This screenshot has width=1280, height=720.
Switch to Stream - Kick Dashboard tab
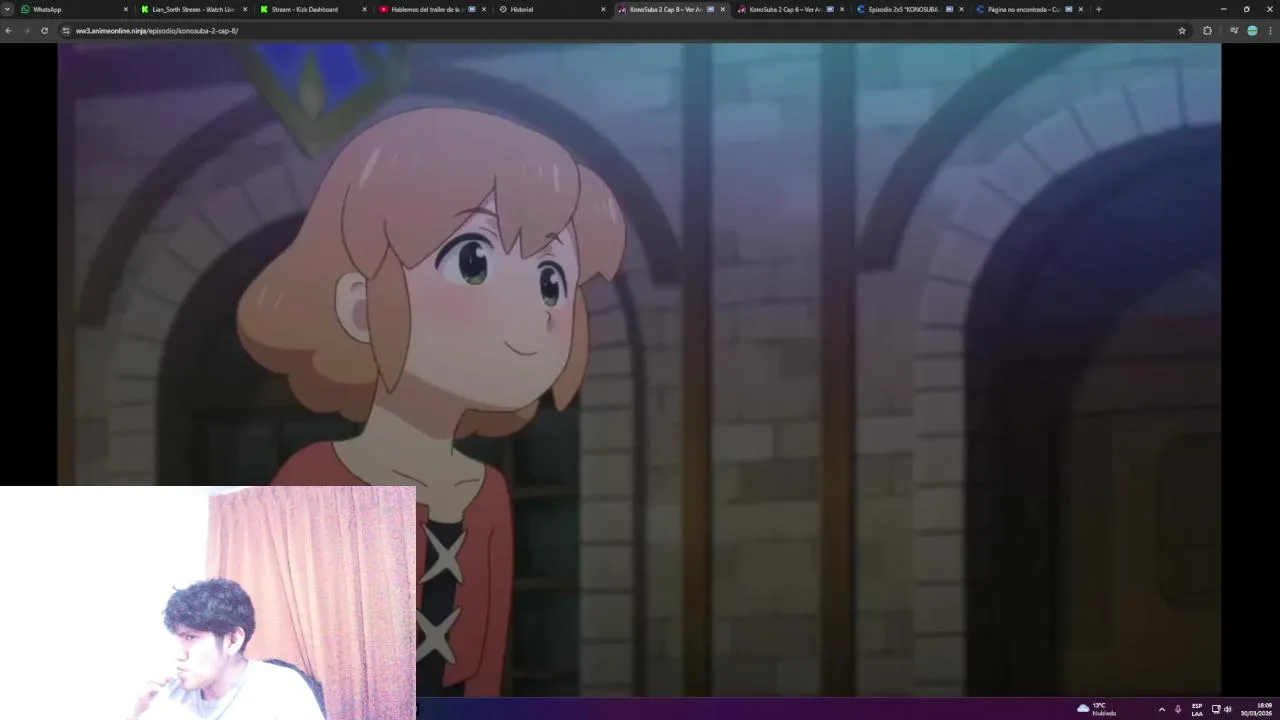tap(313, 9)
